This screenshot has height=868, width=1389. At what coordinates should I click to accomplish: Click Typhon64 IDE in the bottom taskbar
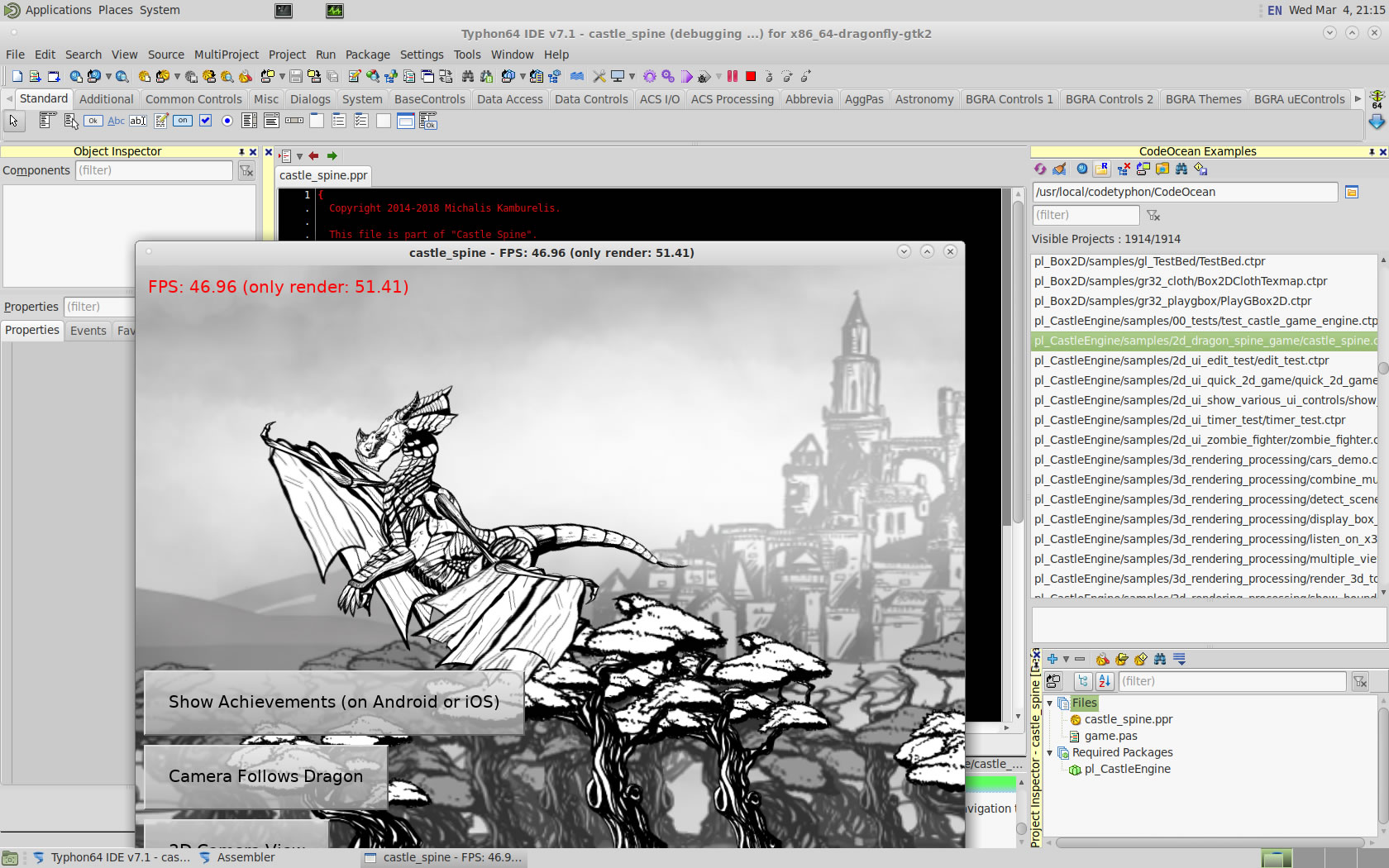pos(112,857)
